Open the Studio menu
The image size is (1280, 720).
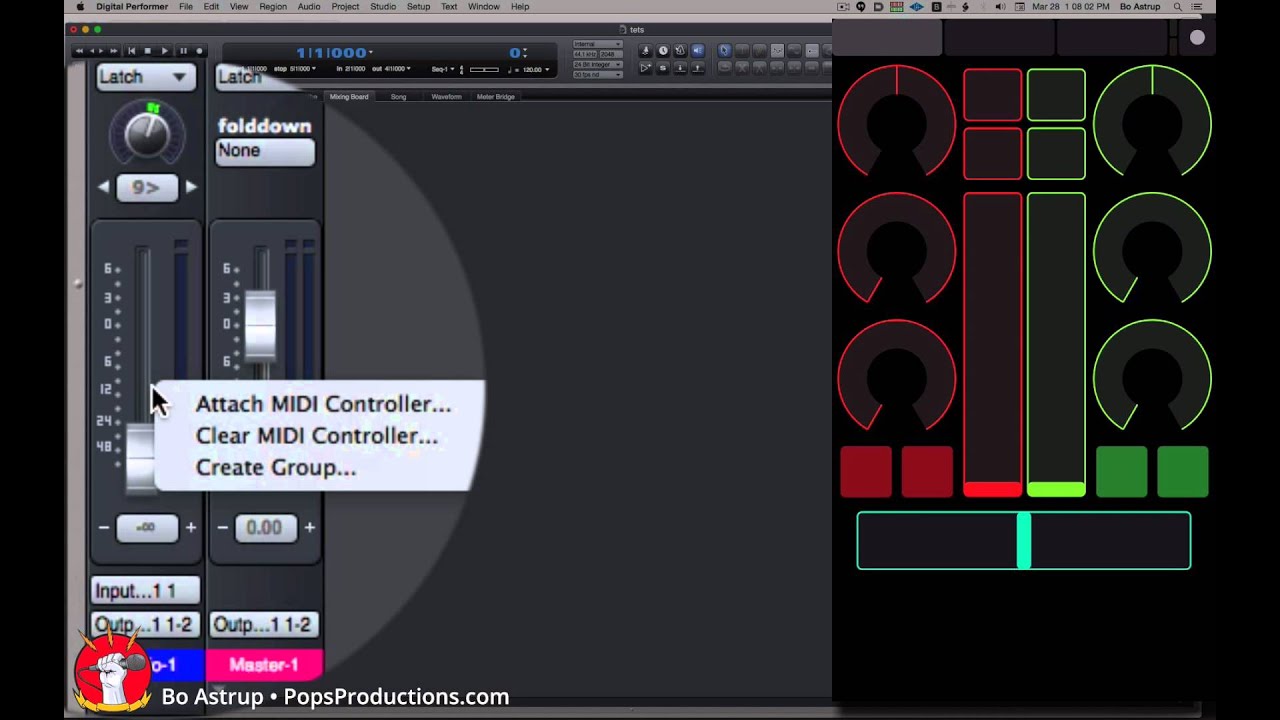[x=383, y=7]
